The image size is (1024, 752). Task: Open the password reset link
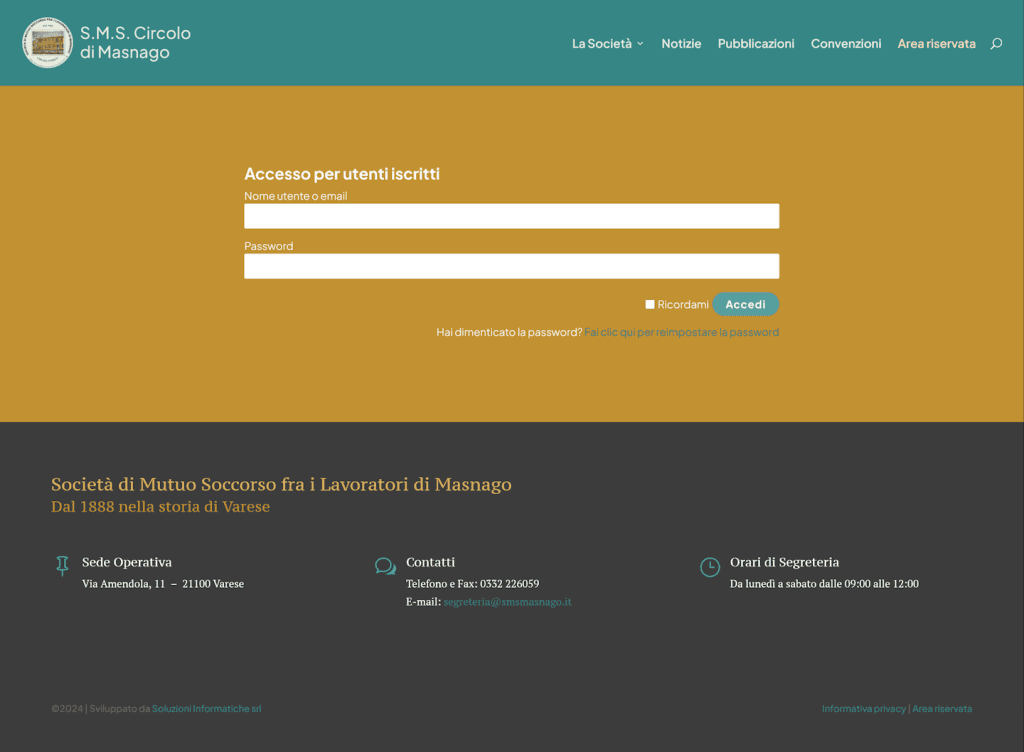click(x=682, y=332)
